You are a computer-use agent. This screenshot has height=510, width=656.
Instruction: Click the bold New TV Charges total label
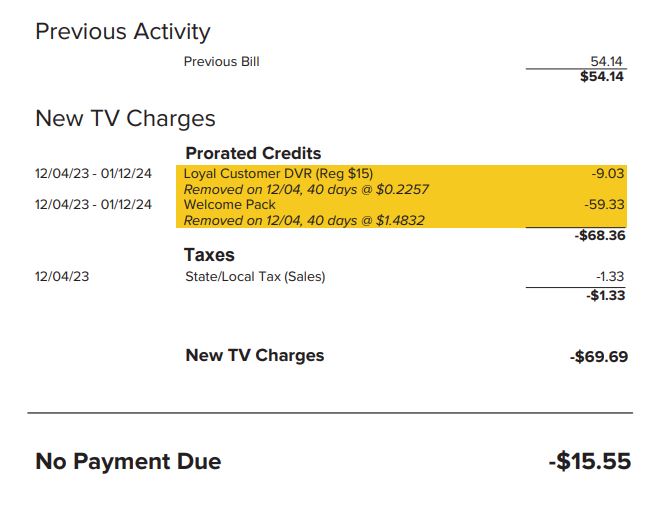255,355
